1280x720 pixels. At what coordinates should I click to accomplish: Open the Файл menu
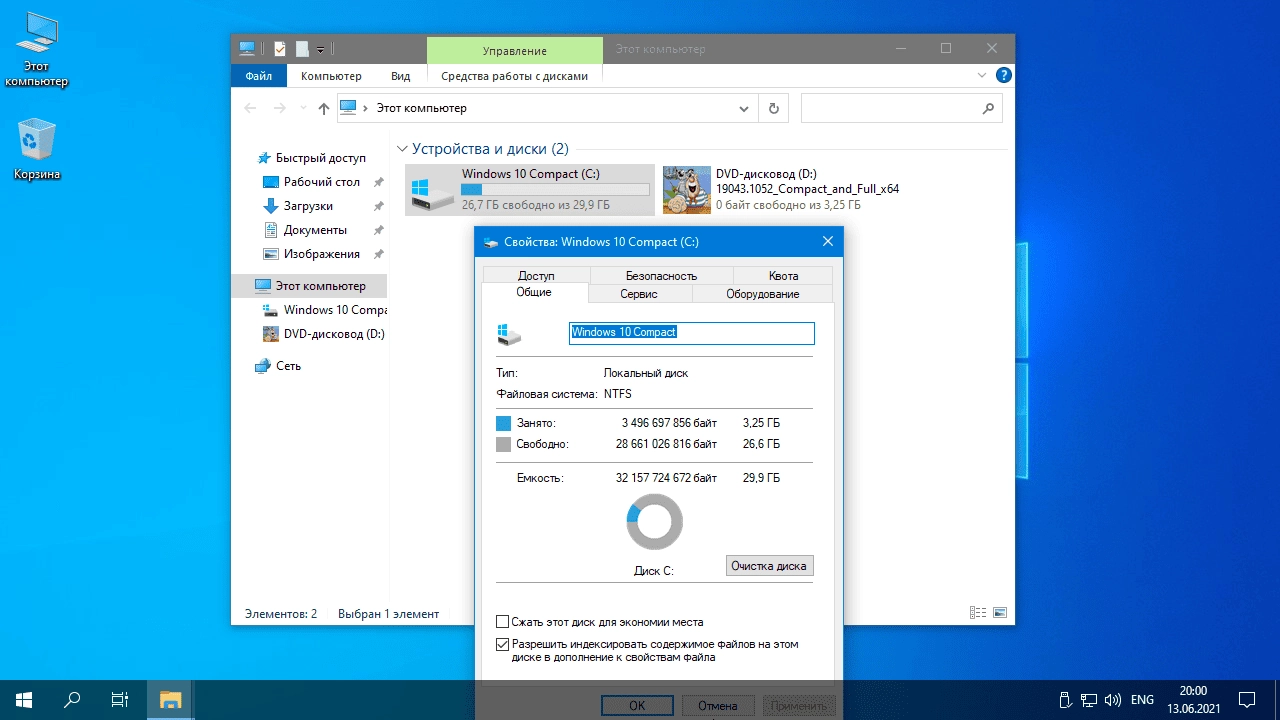click(x=259, y=76)
